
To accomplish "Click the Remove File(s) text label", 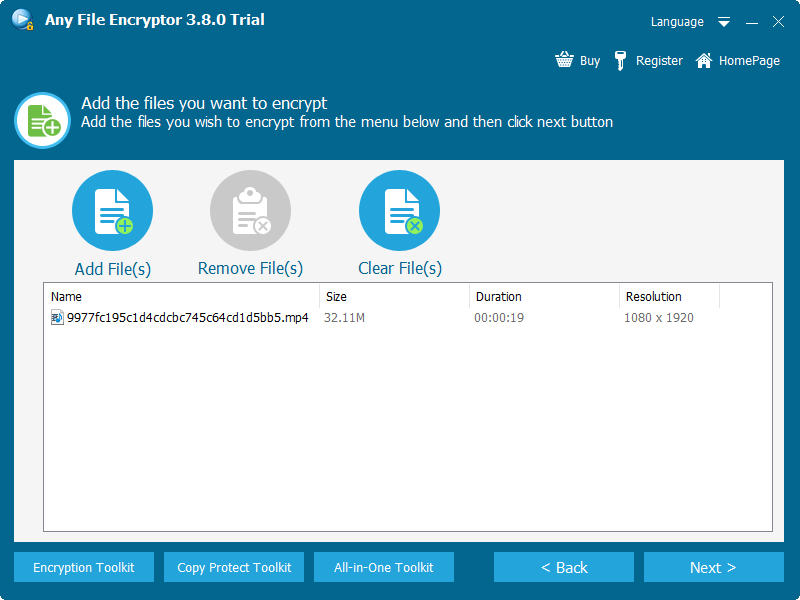I will coord(251,268).
